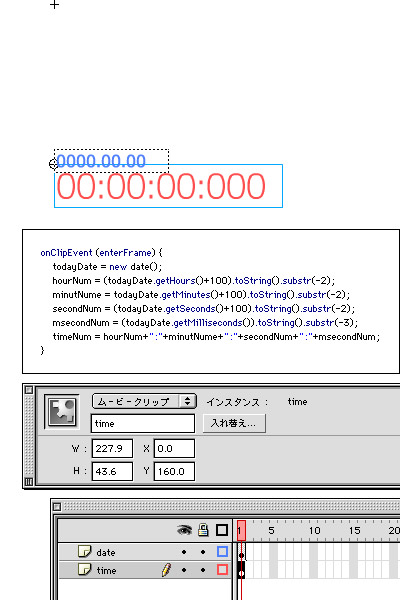Open the ムービークリップ behavior dropdown
Screen dimensions: 400x600
click(x=144, y=401)
